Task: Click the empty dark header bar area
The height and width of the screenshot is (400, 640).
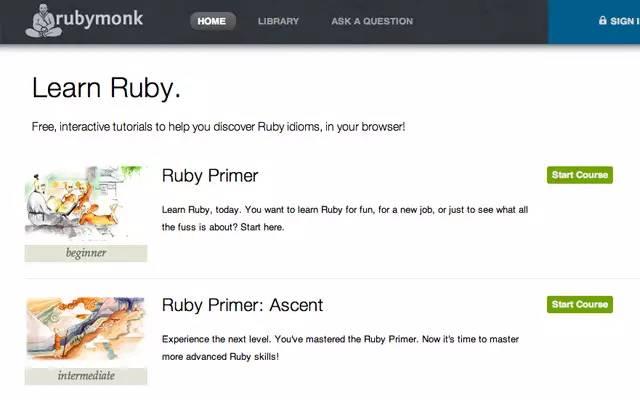Action: pos(480,21)
